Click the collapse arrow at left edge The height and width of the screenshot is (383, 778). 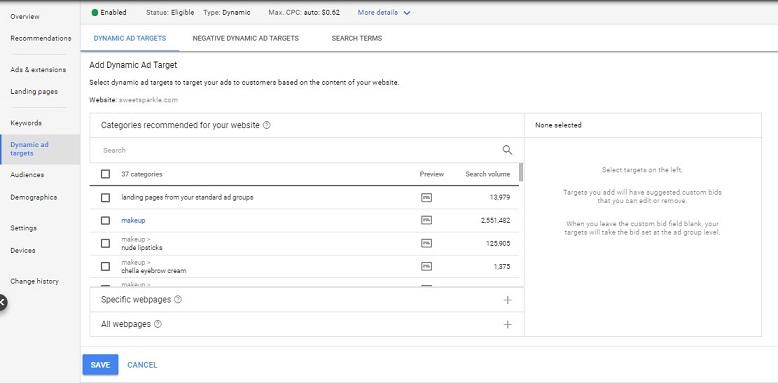(x=2, y=302)
